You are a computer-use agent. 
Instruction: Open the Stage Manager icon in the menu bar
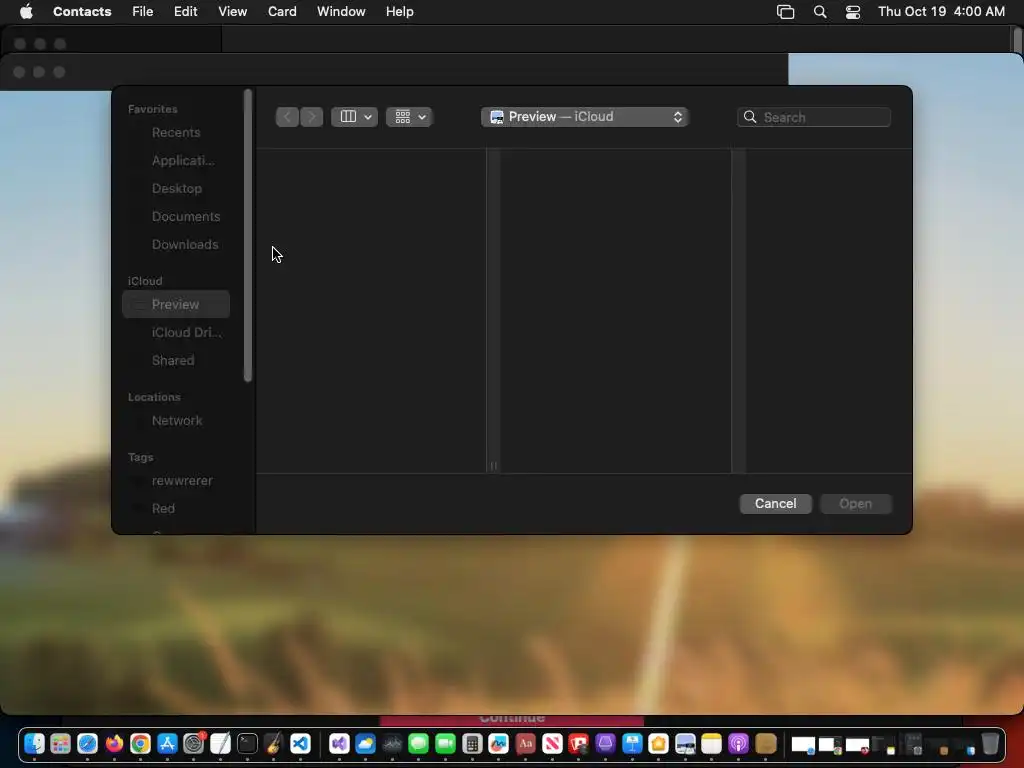[786, 12]
